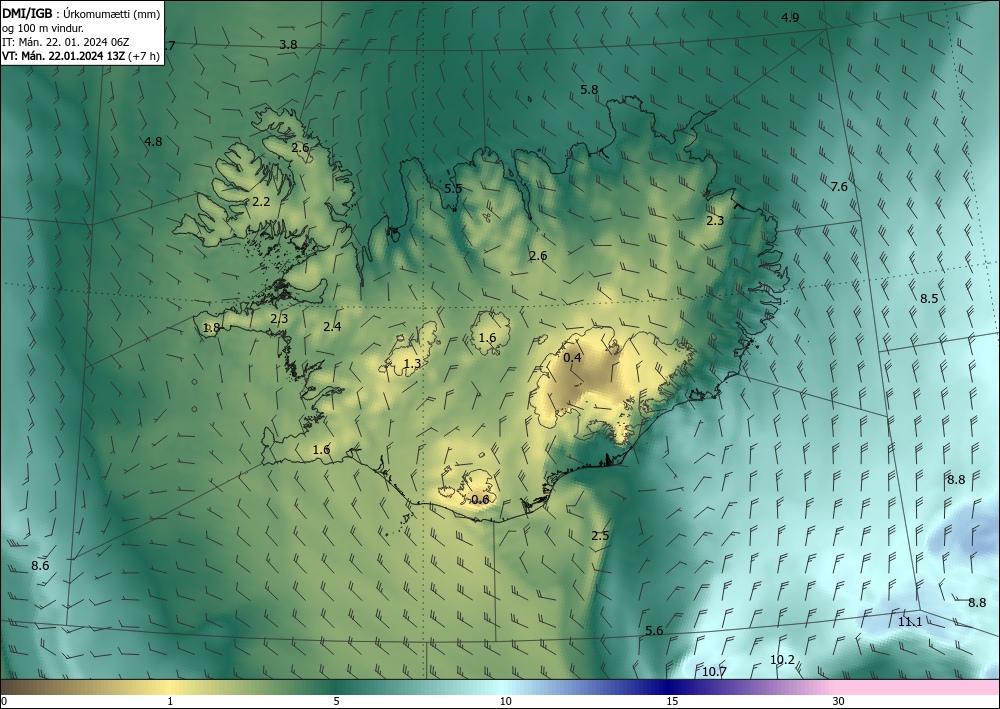Click the 11.1 value in the southeast corner
Image resolution: width=1000 pixels, height=709 pixels.
coord(910,622)
